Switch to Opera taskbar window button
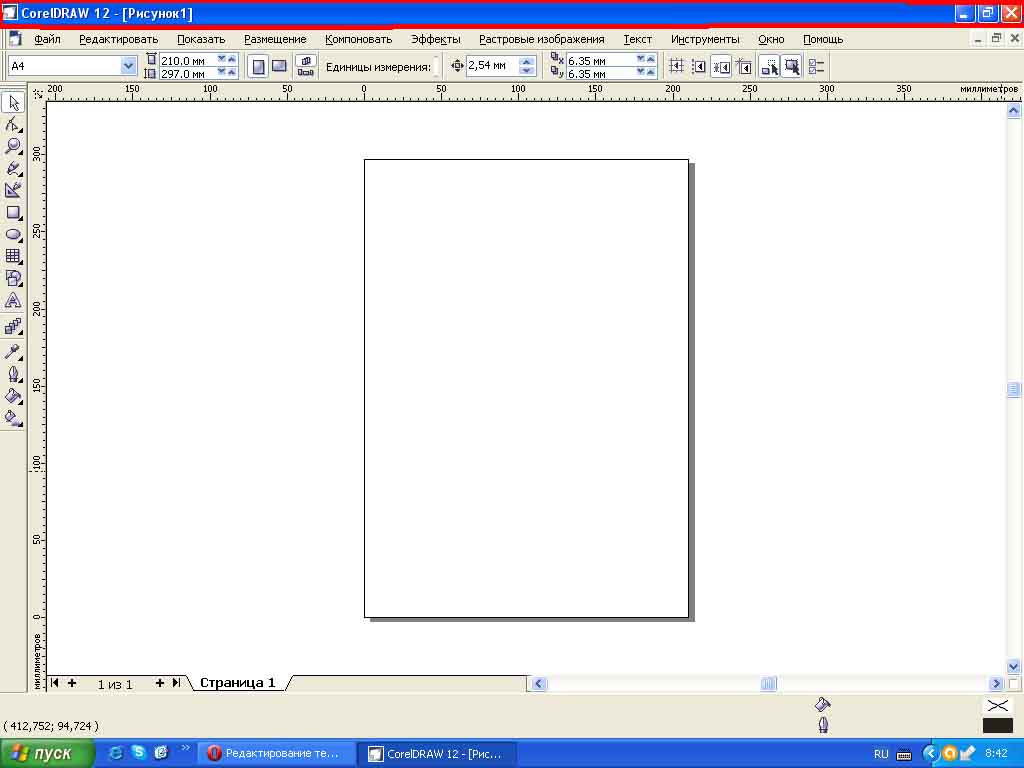This screenshot has width=1024, height=768. click(275, 753)
